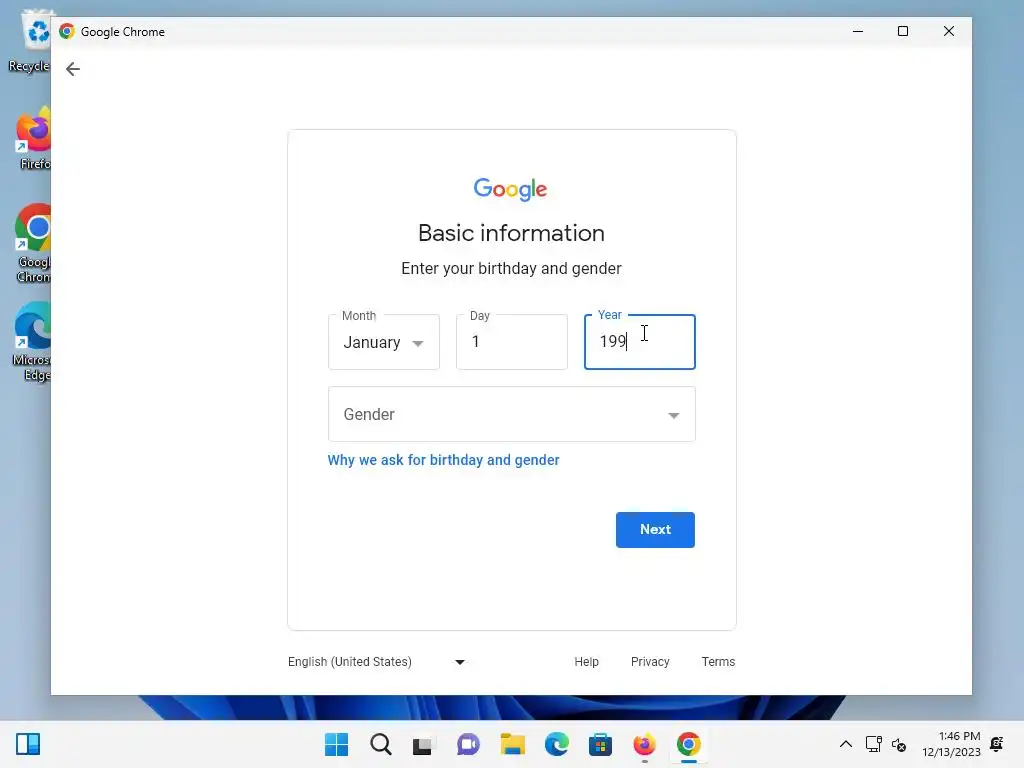Minimize the Google Chrome window
1024x768 pixels.
pyautogui.click(x=858, y=31)
